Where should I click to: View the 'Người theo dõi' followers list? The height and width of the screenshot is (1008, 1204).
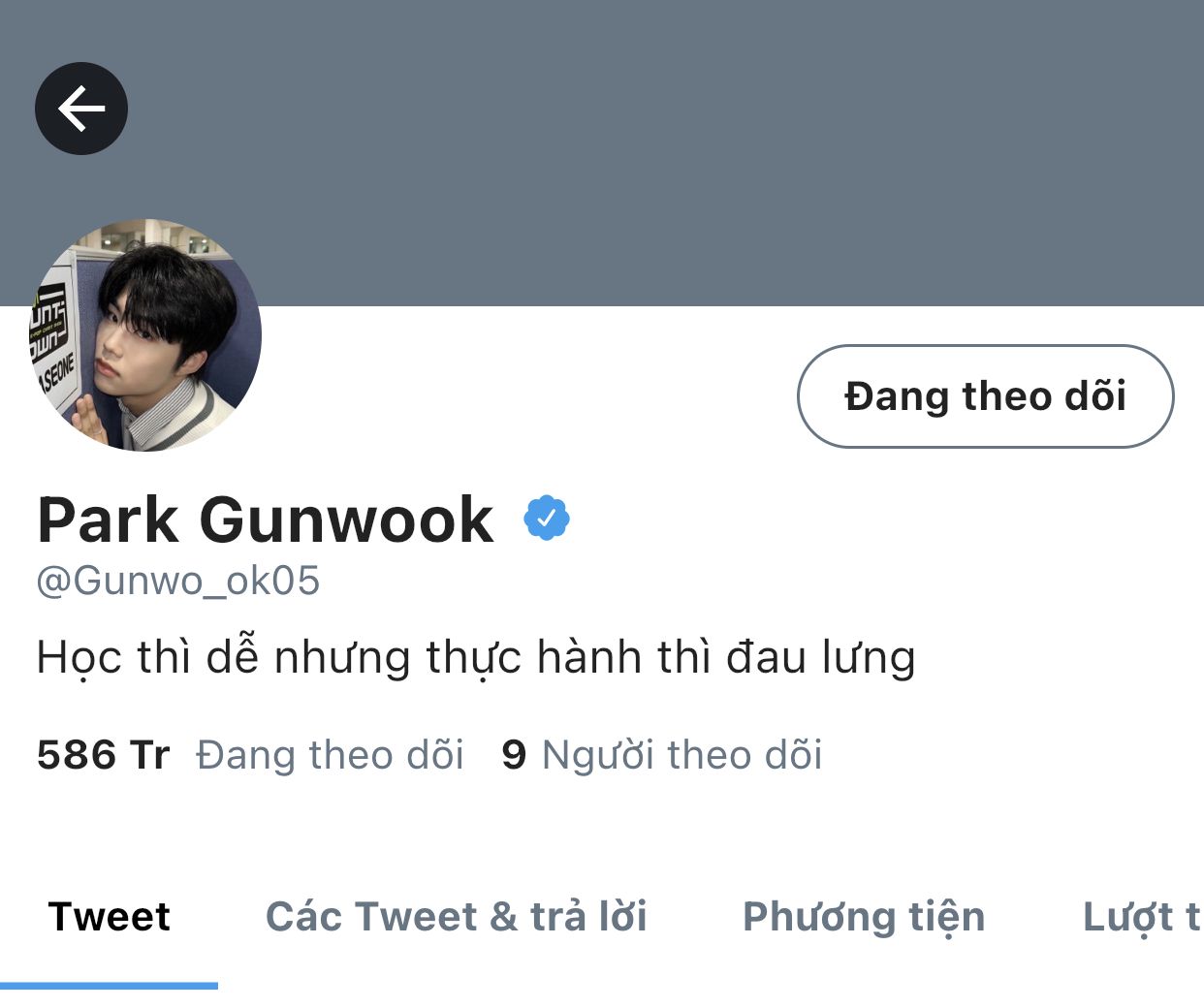pos(682,755)
